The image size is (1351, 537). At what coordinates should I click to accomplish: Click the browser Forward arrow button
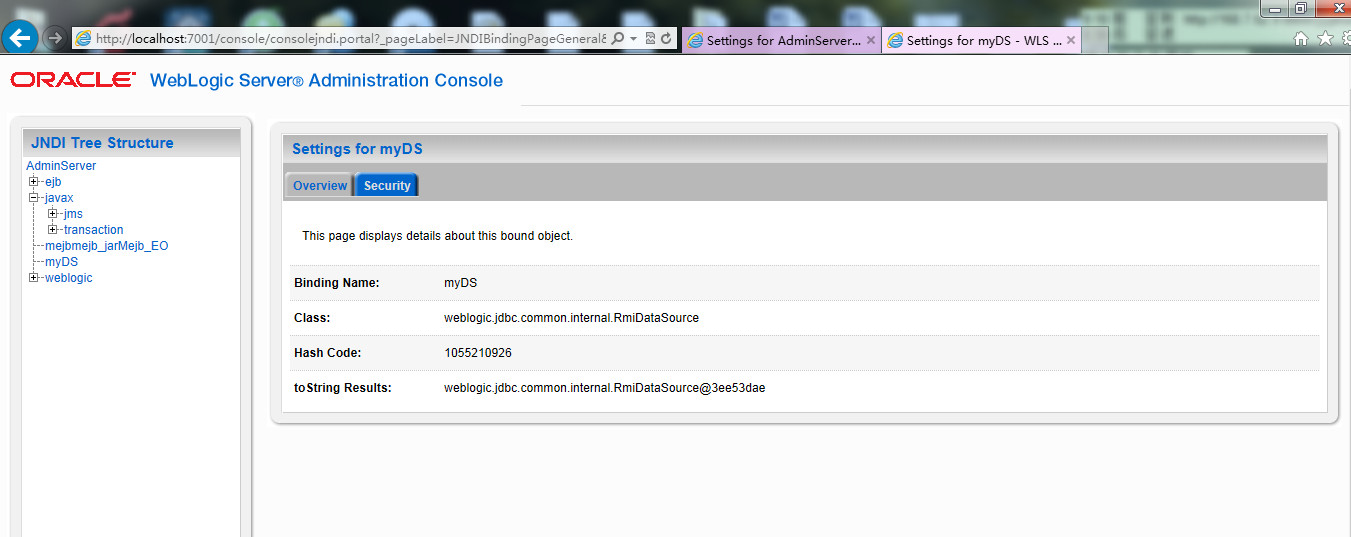[x=56, y=38]
